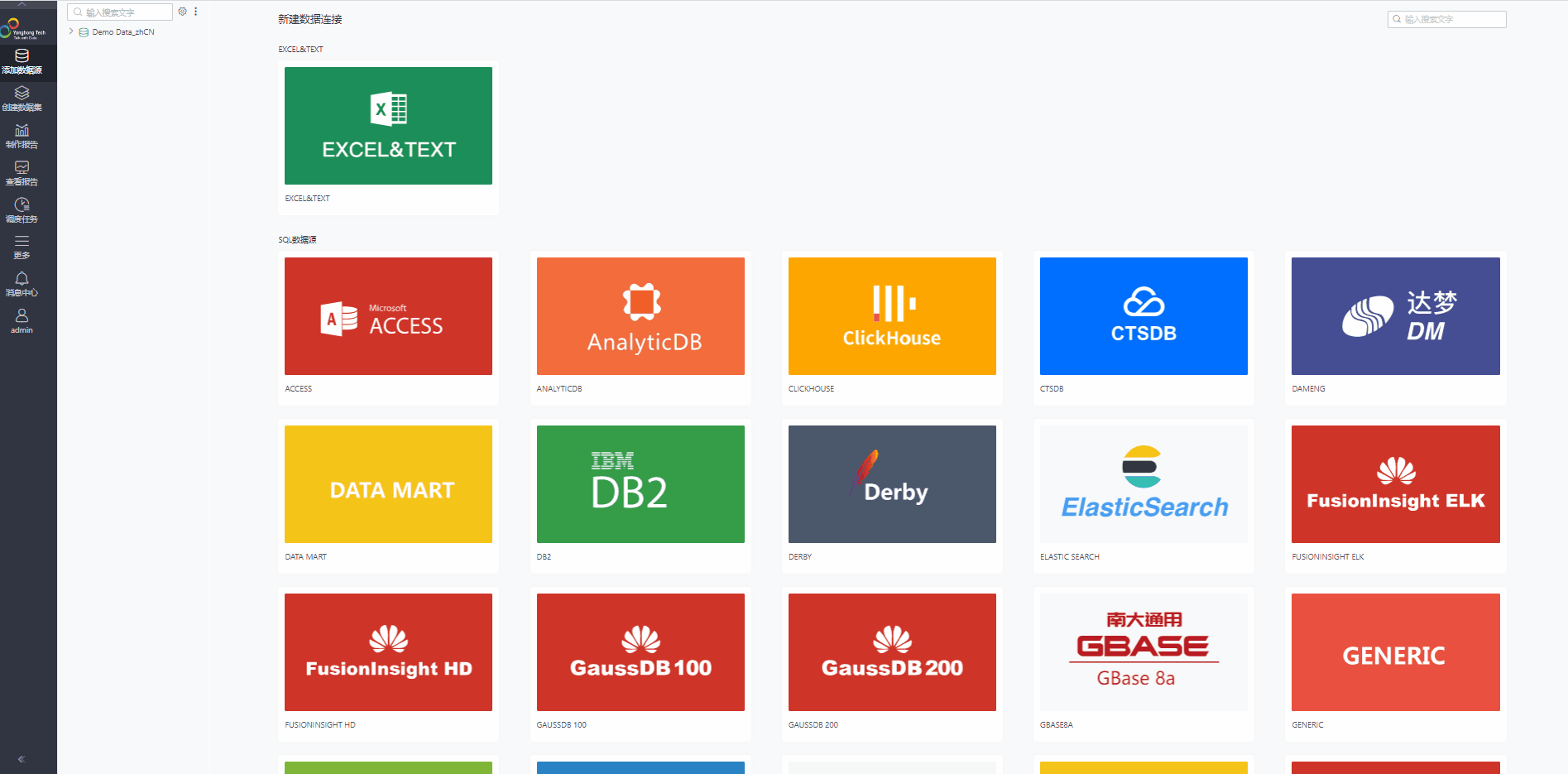Open the admin user profile
The height and width of the screenshot is (774, 1568).
pos(22,321)
